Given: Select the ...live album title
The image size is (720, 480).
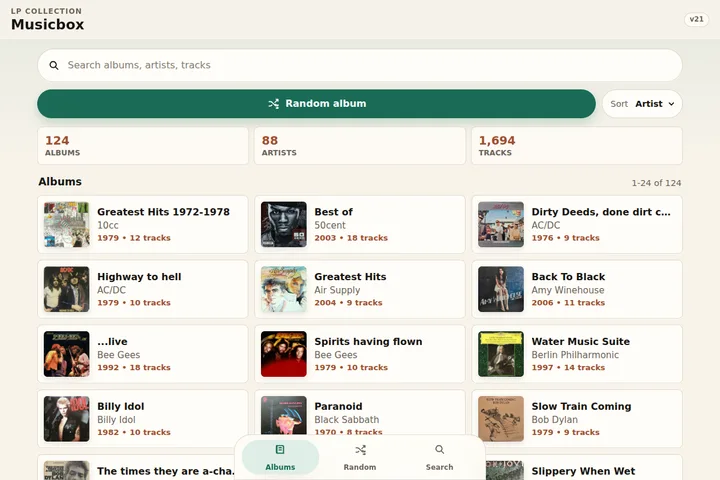Looking at the screenshot, I should point(112,341).
